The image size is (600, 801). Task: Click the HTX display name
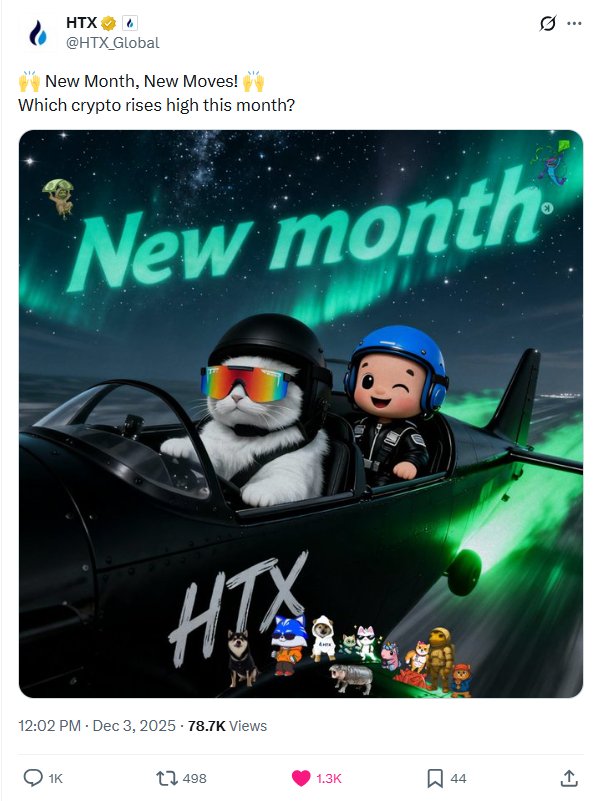pos(82,23)
